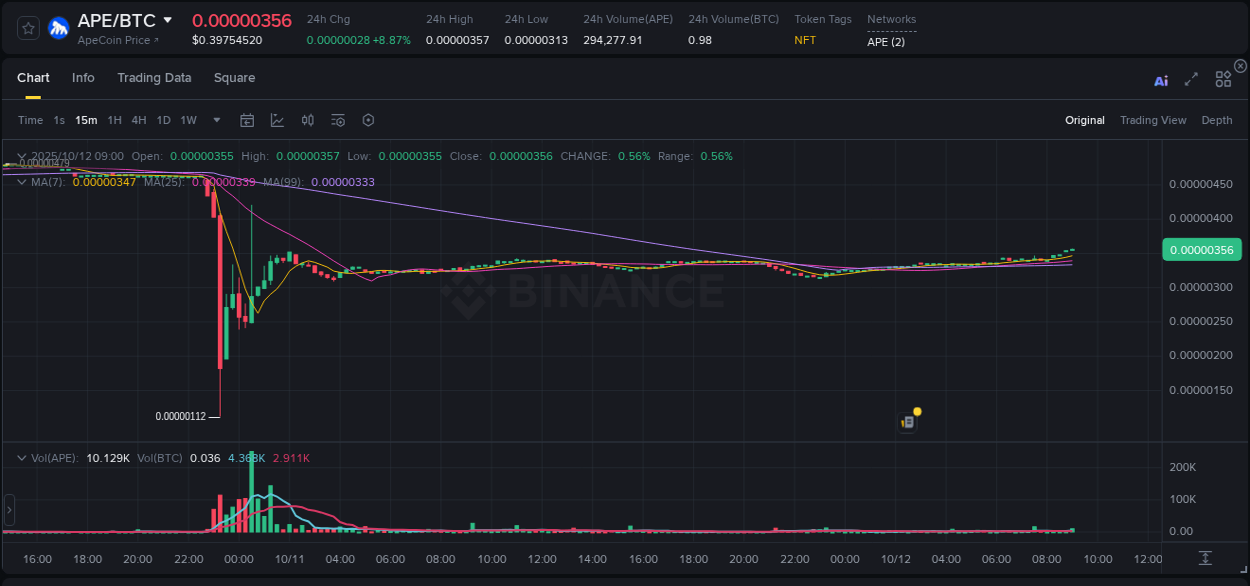This screenshot has height=586, width=1250.
Task: Open the Depth view tab
Action: 1217,120
